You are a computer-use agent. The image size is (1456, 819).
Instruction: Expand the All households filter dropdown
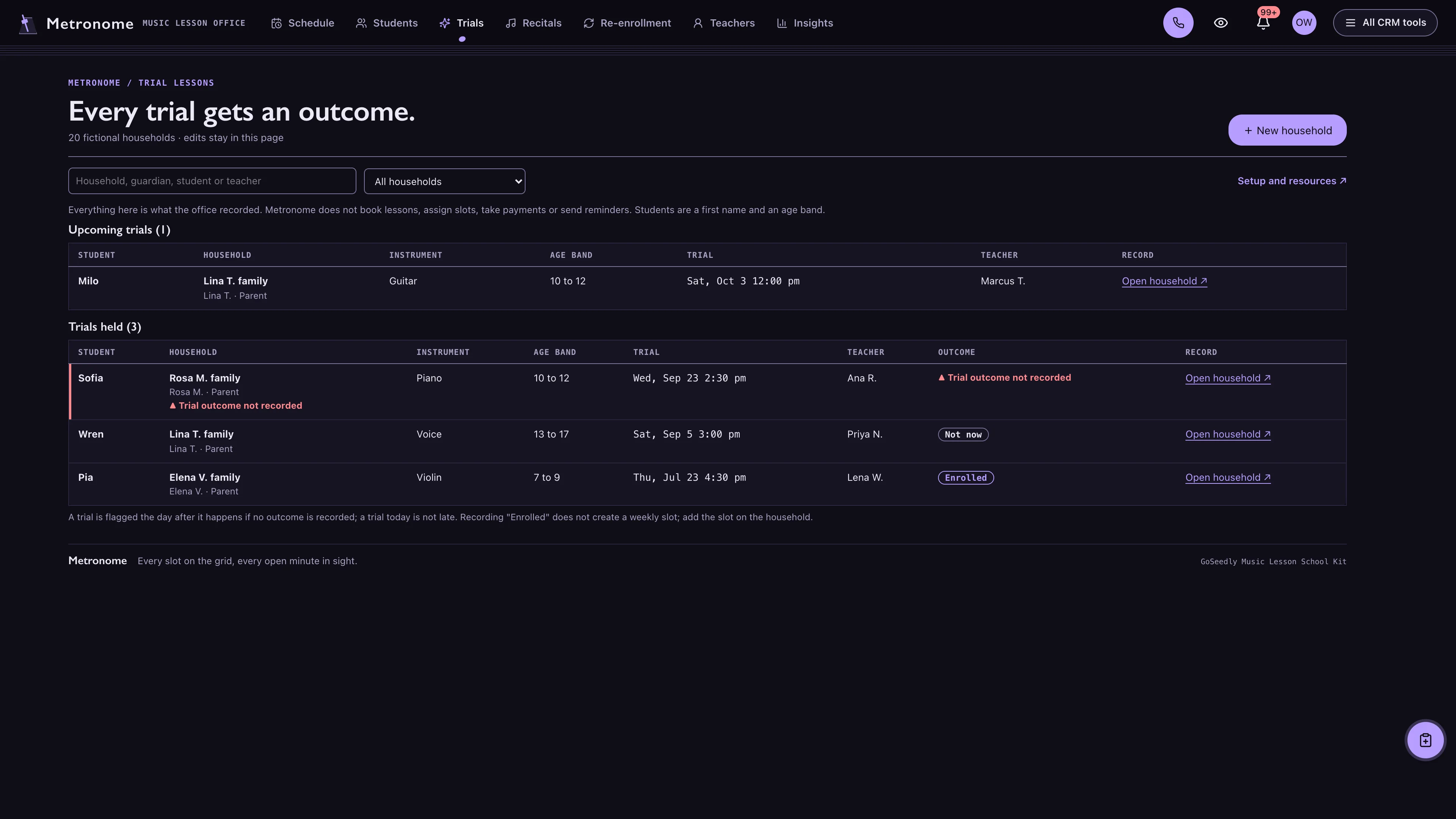click(x=444, y=182)
